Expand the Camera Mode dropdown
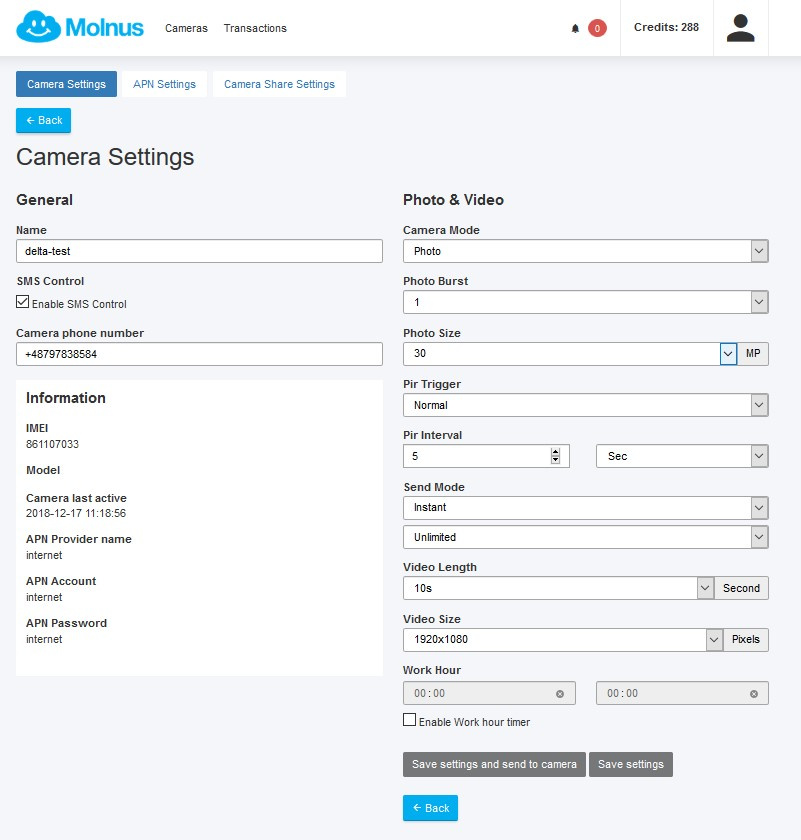Image resolution: width=801 pixels, height=840 pixels. pos(585,251)
